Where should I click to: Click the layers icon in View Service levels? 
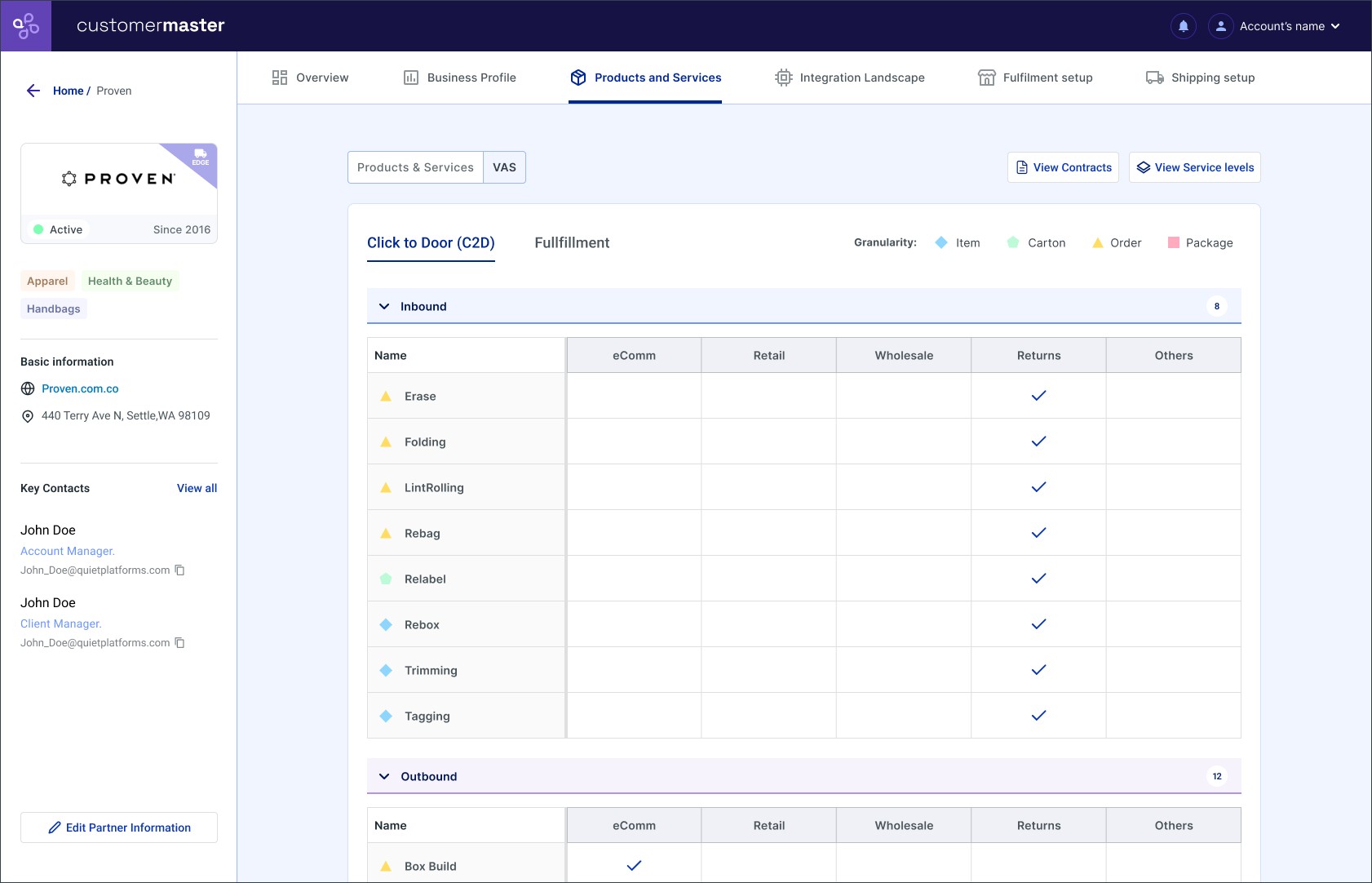point(1144,167)
